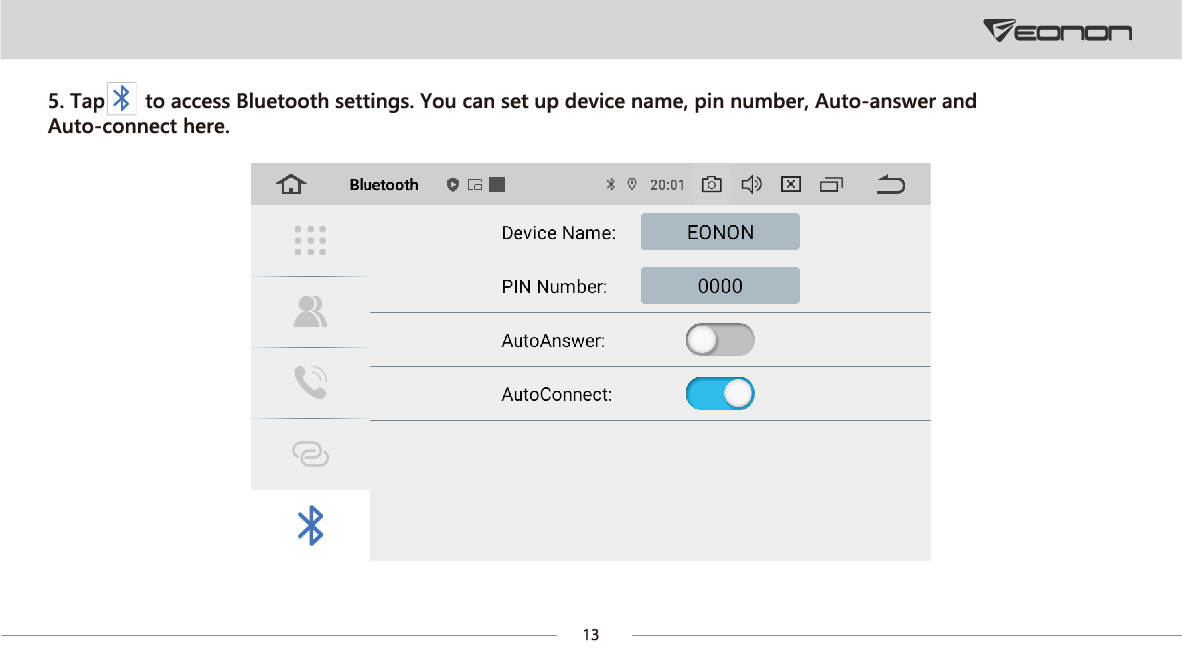The height and width of the screenshot is (650, 1182).
Task: Tap the PIN Number: label
Action: [554, 287]
